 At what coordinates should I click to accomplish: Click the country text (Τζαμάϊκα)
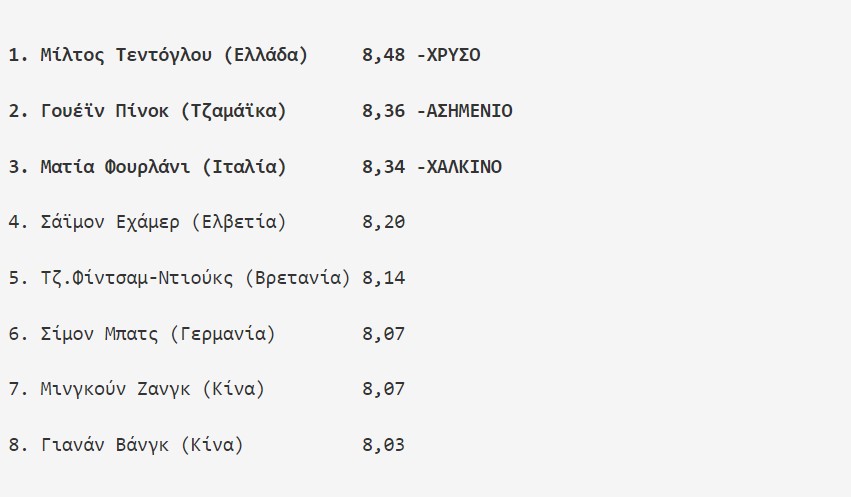click(234, 111)
